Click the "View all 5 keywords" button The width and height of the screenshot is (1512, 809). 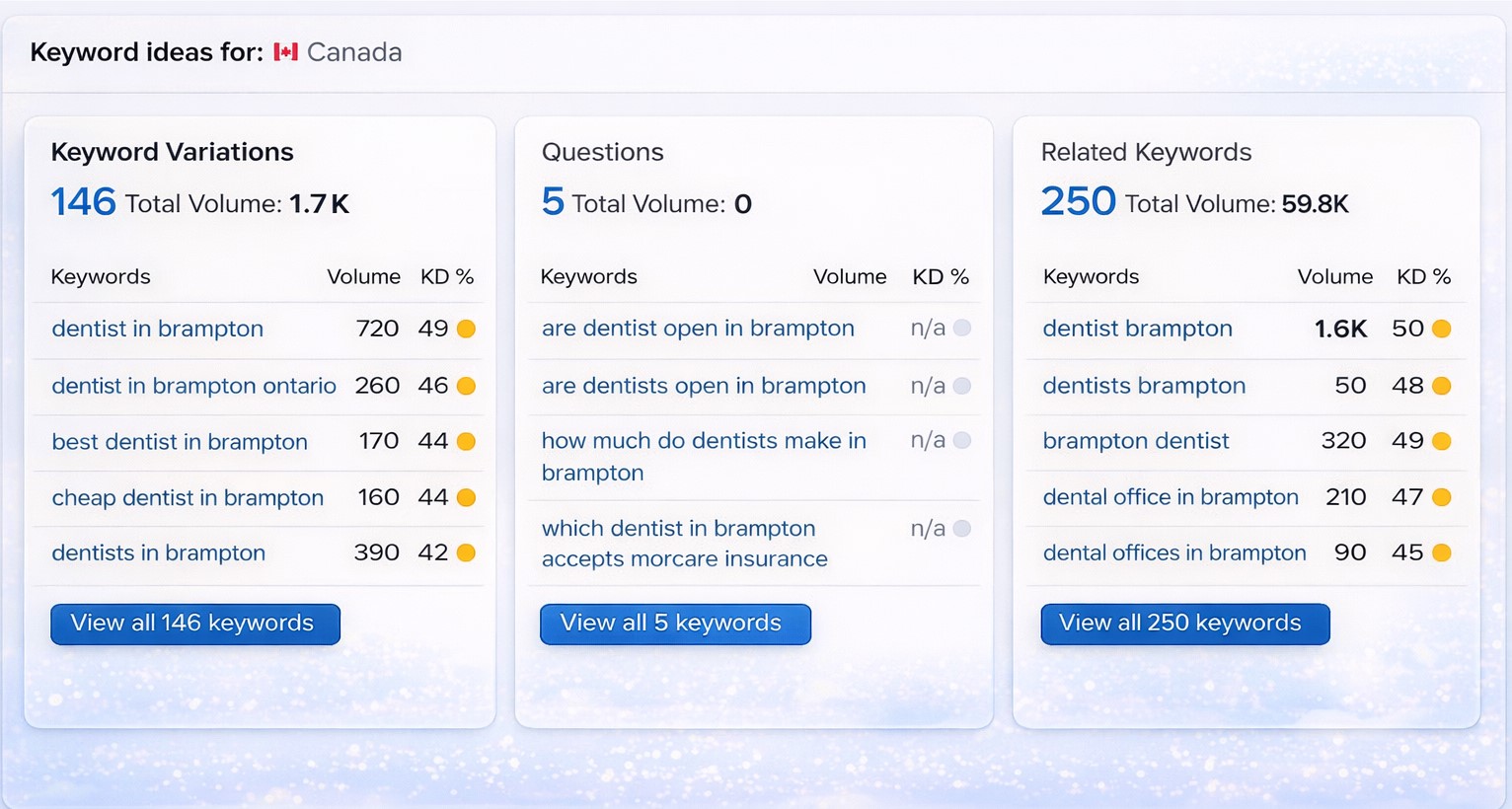click(x=674, y=624)
